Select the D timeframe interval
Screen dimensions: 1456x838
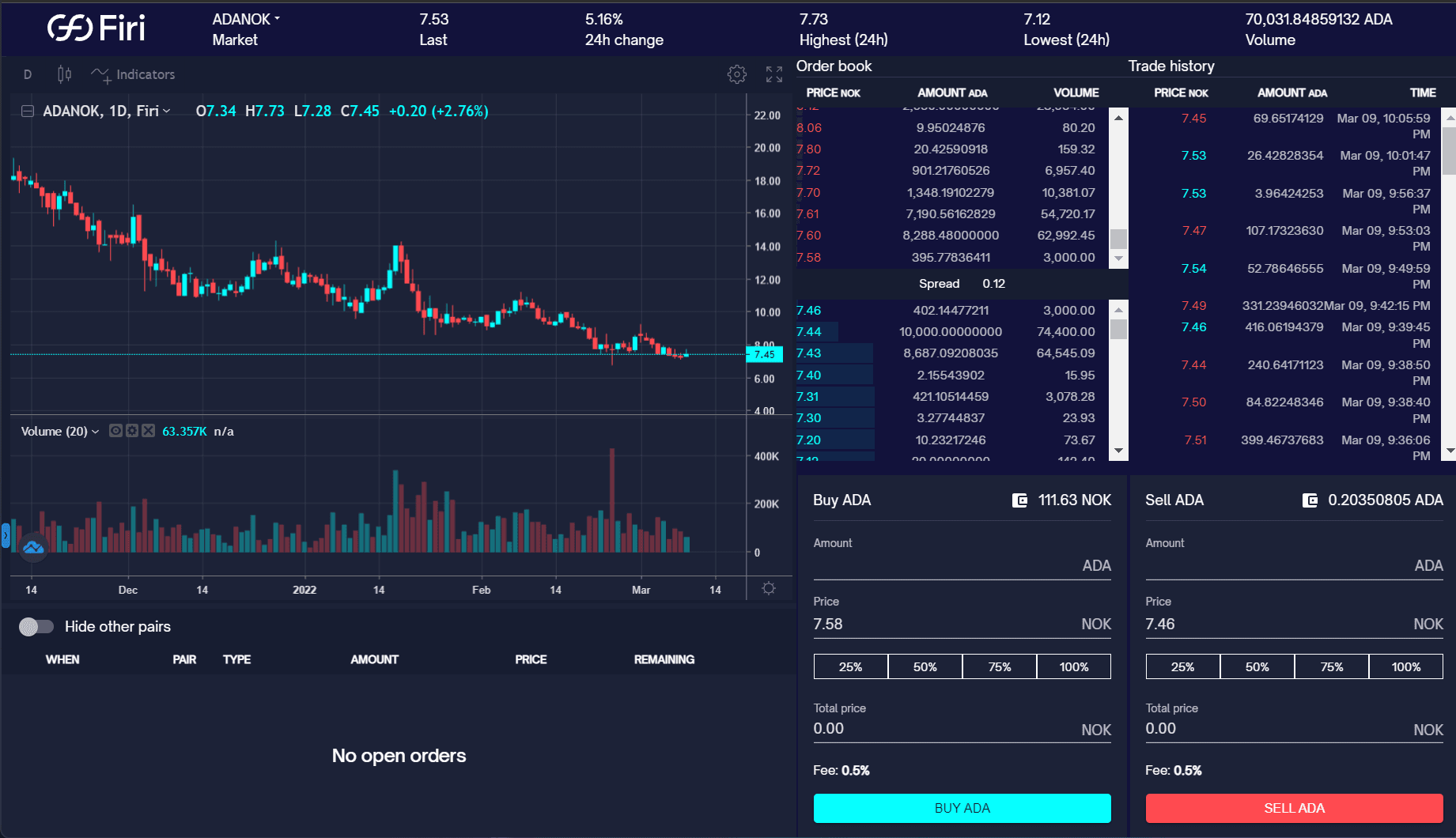click(x=28, y=74)
